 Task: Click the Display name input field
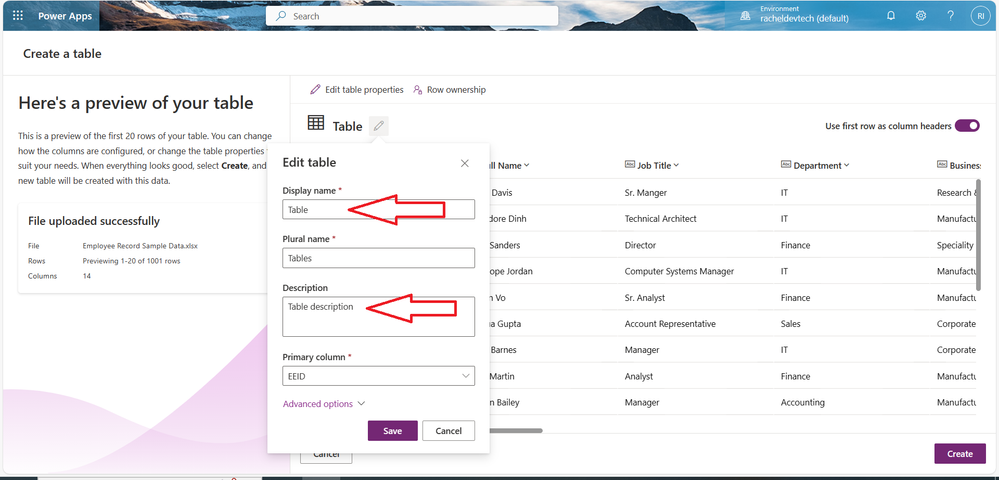point(378,209)
